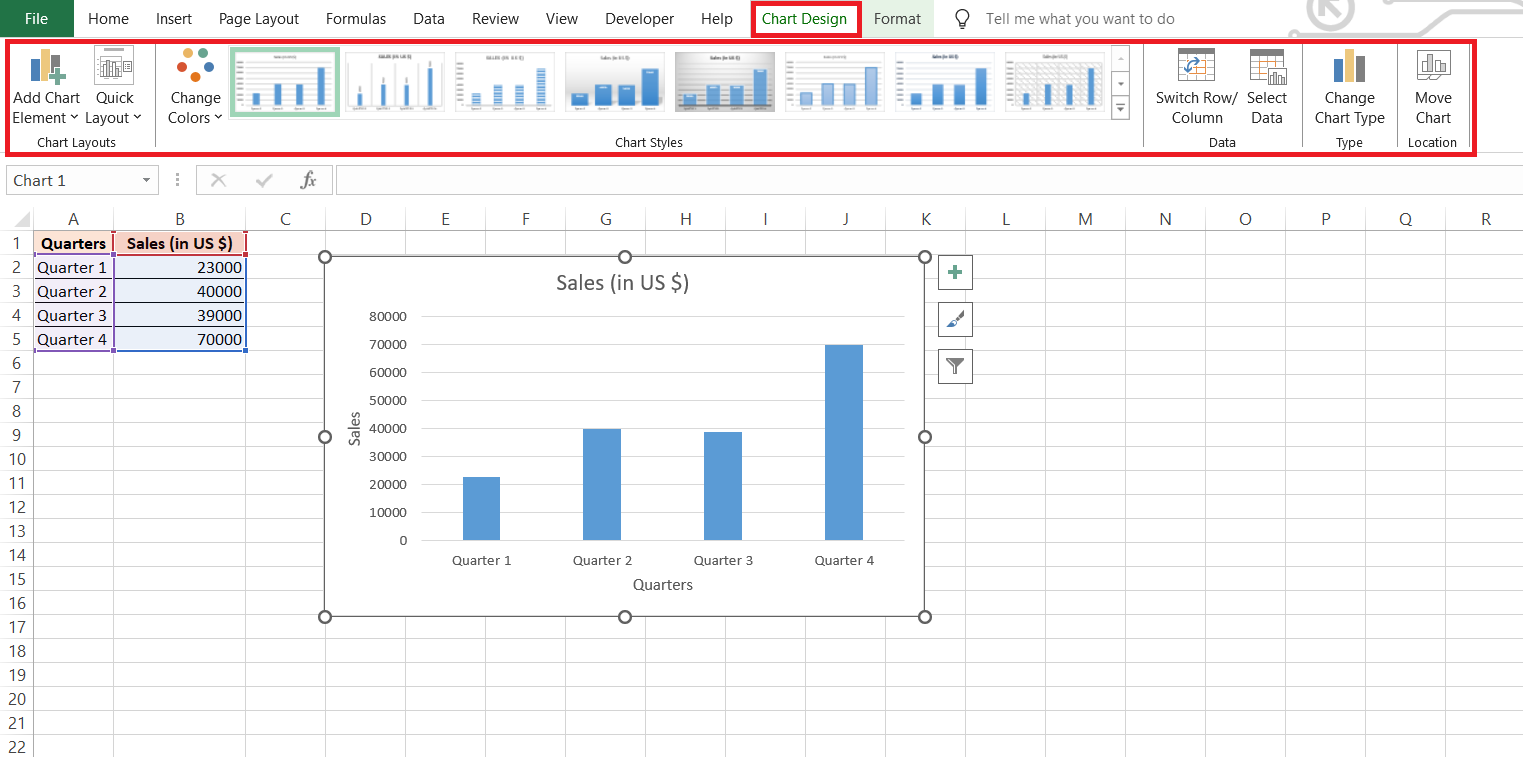Open the Add Chart Element menu
1523x757 pixels.
click(46, 87)
